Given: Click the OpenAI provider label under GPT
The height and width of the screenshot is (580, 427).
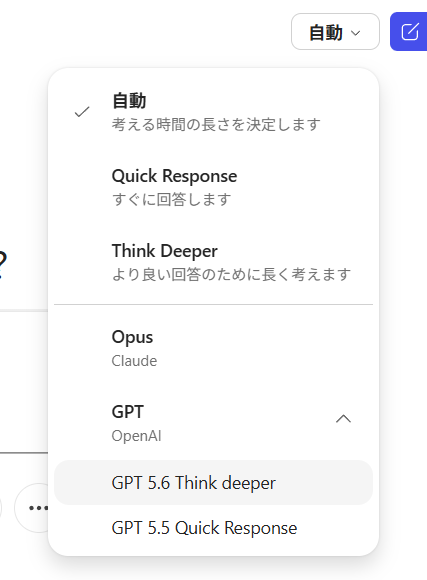Looking at the screenshot, I should [x=137, y=436].
